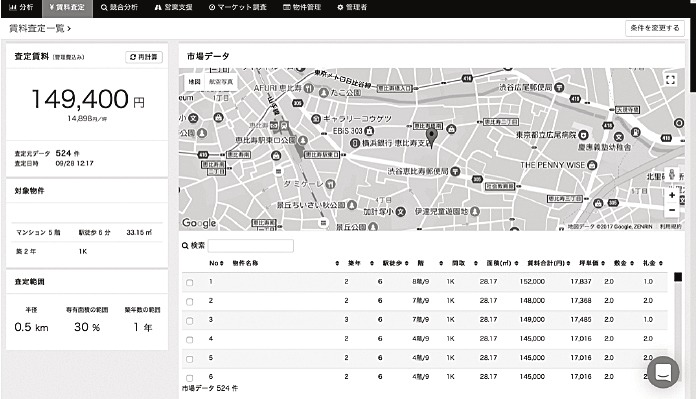Toggle fullscreen view of the map

[670, 80]
